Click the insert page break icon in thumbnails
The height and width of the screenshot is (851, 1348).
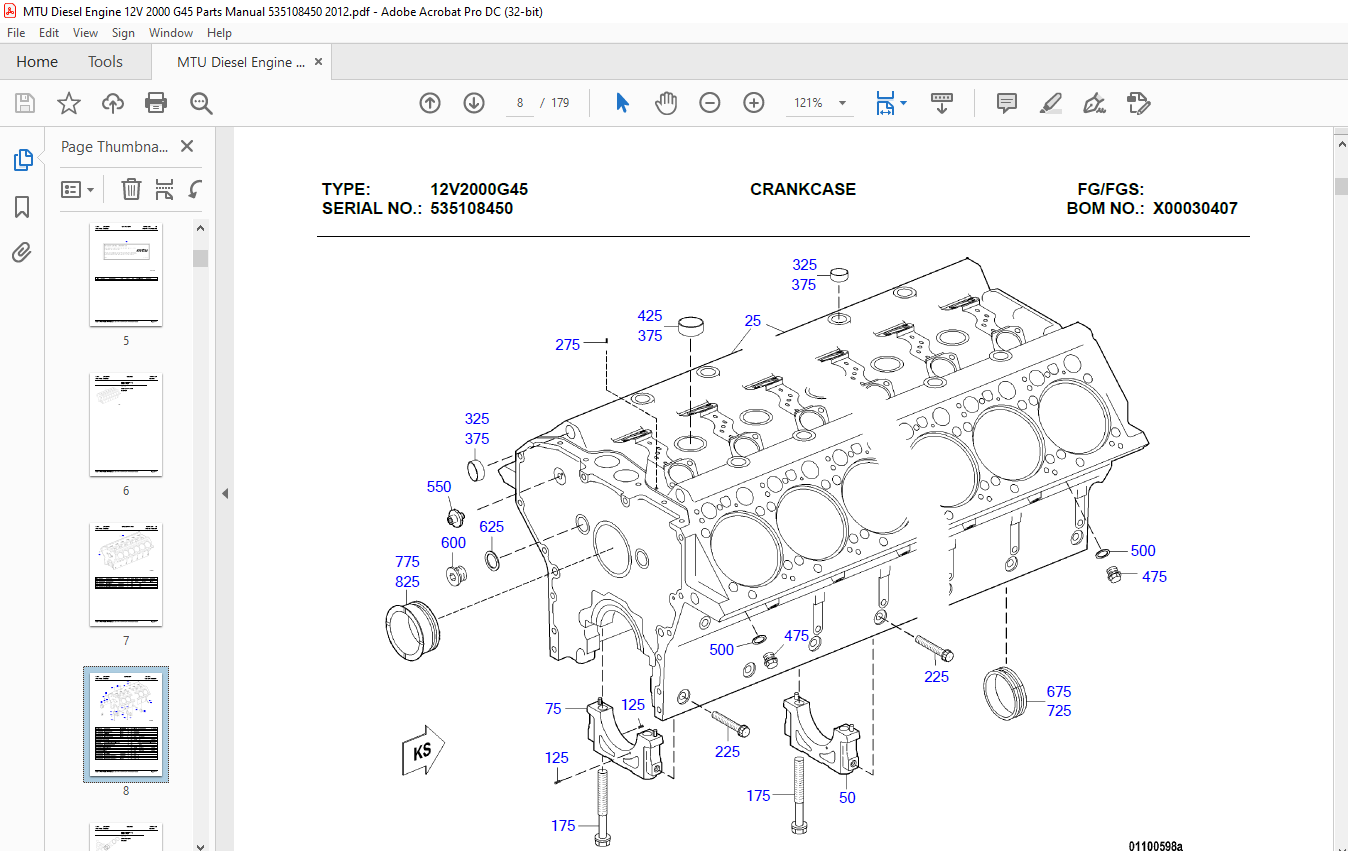click(165, 189)
